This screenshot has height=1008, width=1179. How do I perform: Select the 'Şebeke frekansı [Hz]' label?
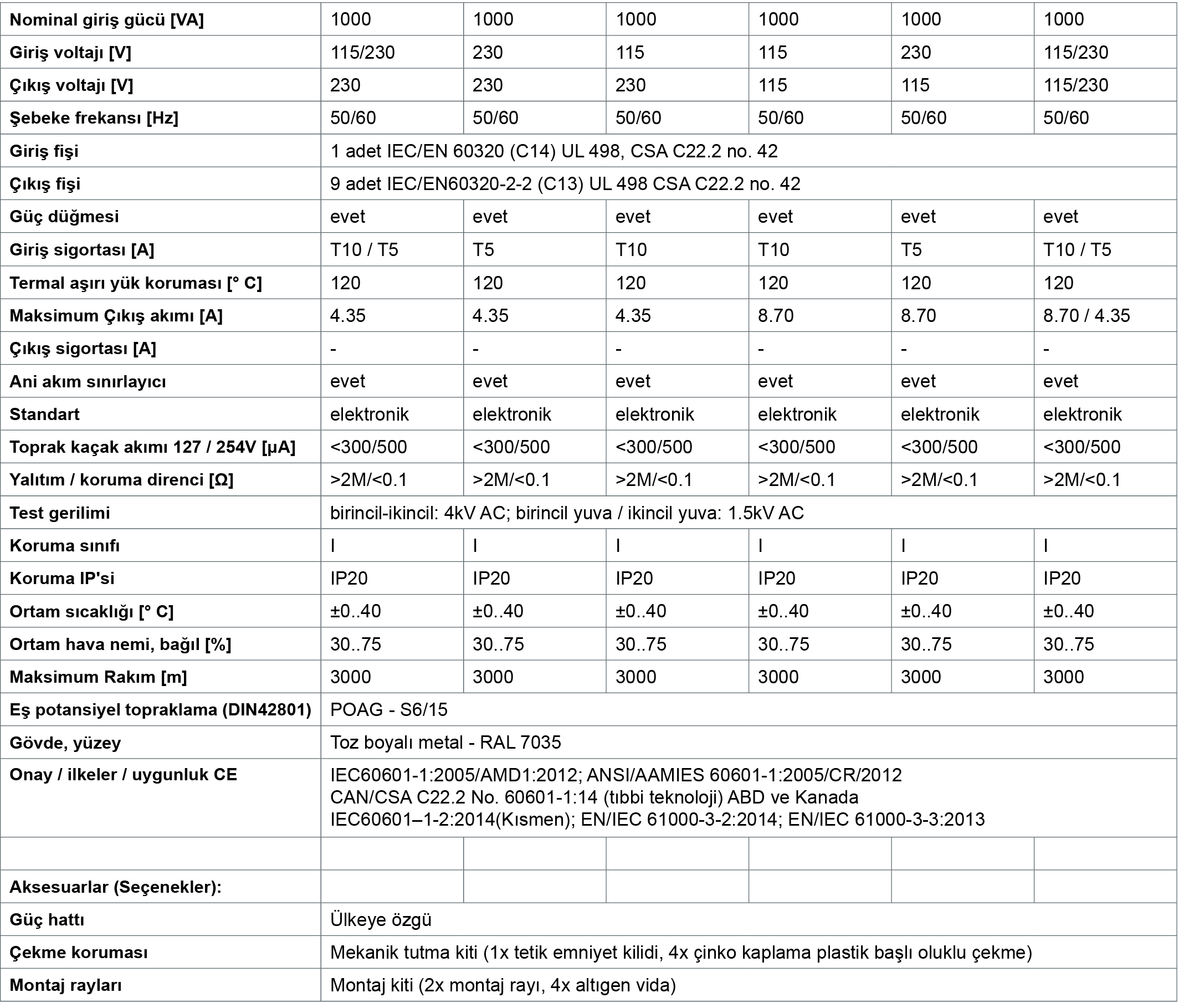tap(94, 119)
